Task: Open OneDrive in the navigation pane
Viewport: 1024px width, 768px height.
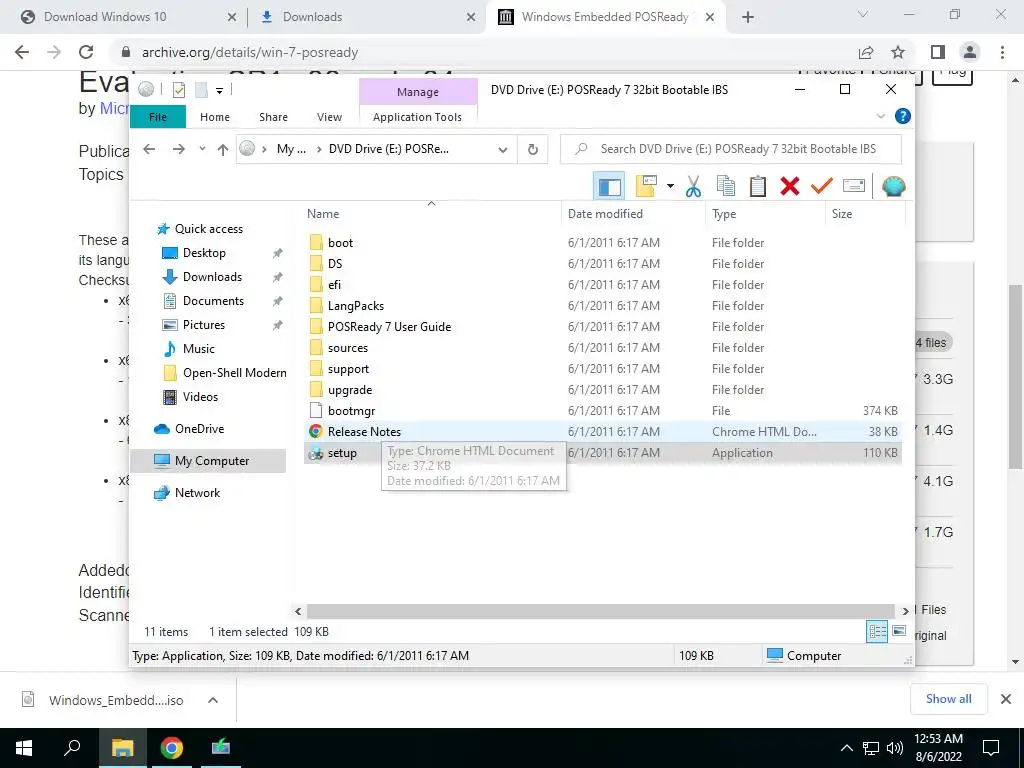Action: click(x=199, y=429)
